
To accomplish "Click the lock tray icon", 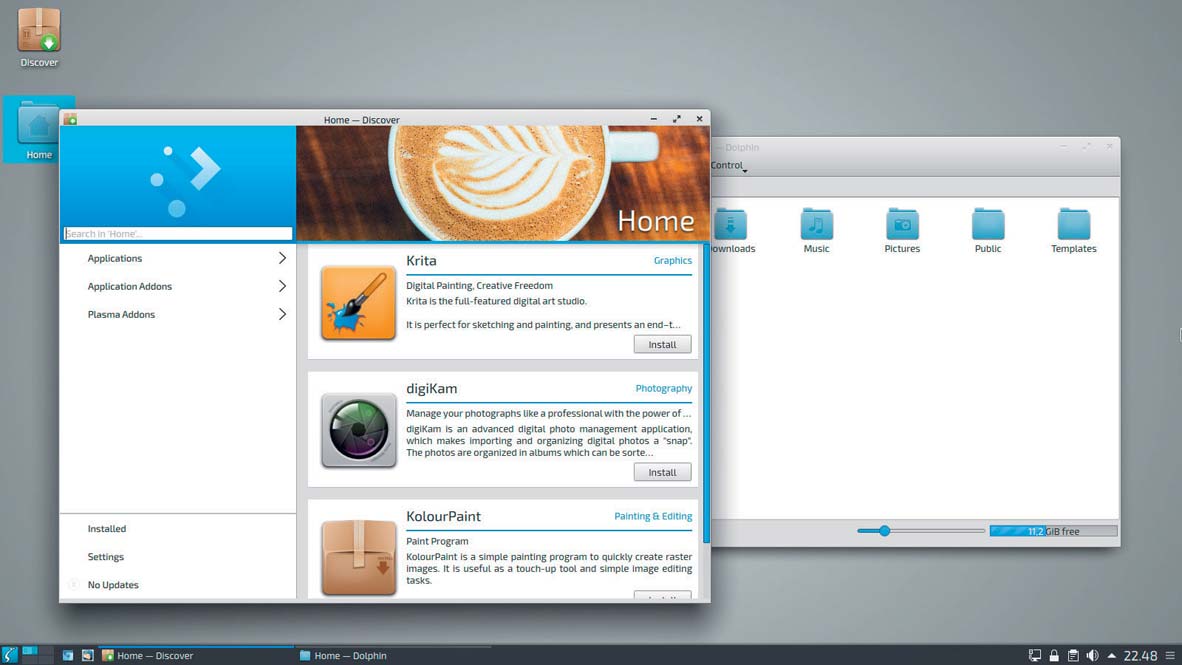I will 1054,656.
